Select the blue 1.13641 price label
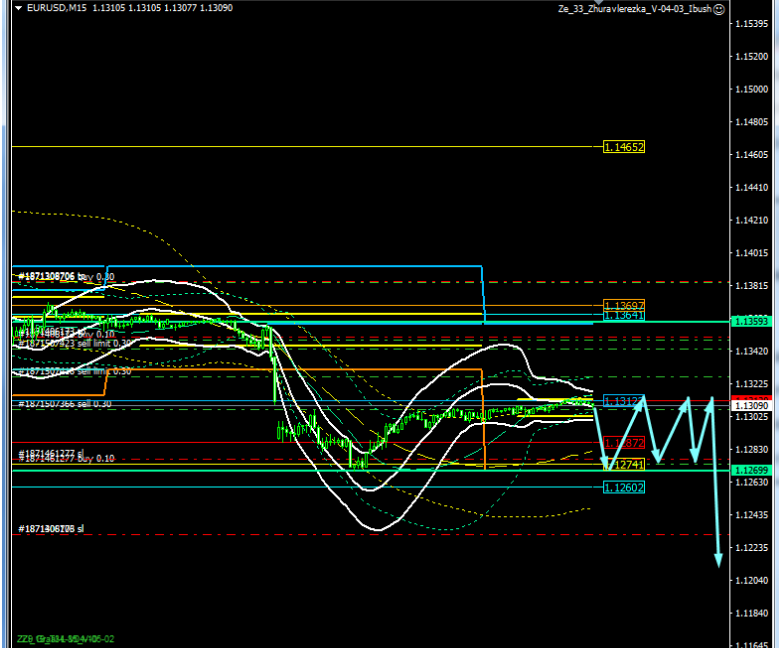The width and height of the screenshot is (779, 648). point(623,316)
